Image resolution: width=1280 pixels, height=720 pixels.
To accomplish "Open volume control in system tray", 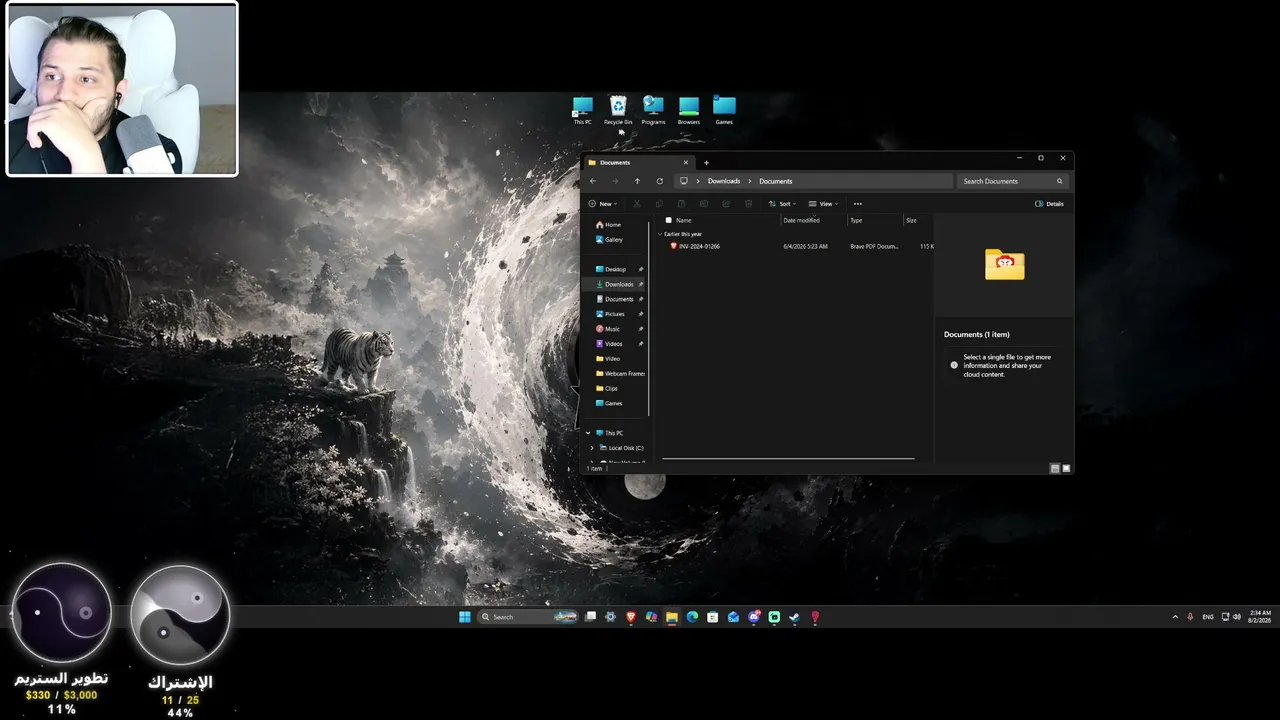I will point(1237,617).
